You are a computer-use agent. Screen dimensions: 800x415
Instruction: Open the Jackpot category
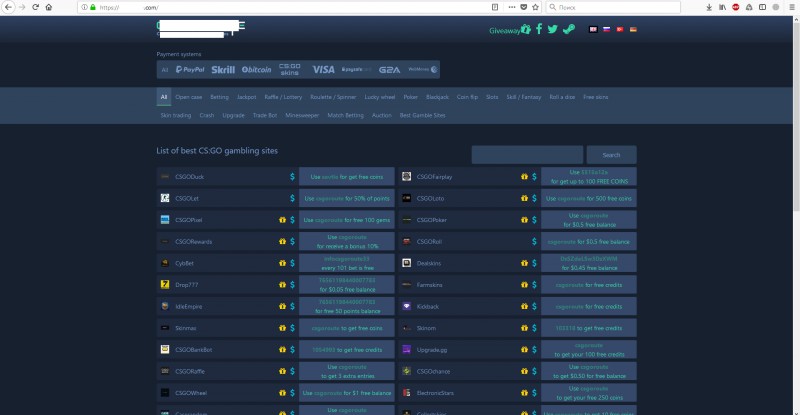pos(246,97)
